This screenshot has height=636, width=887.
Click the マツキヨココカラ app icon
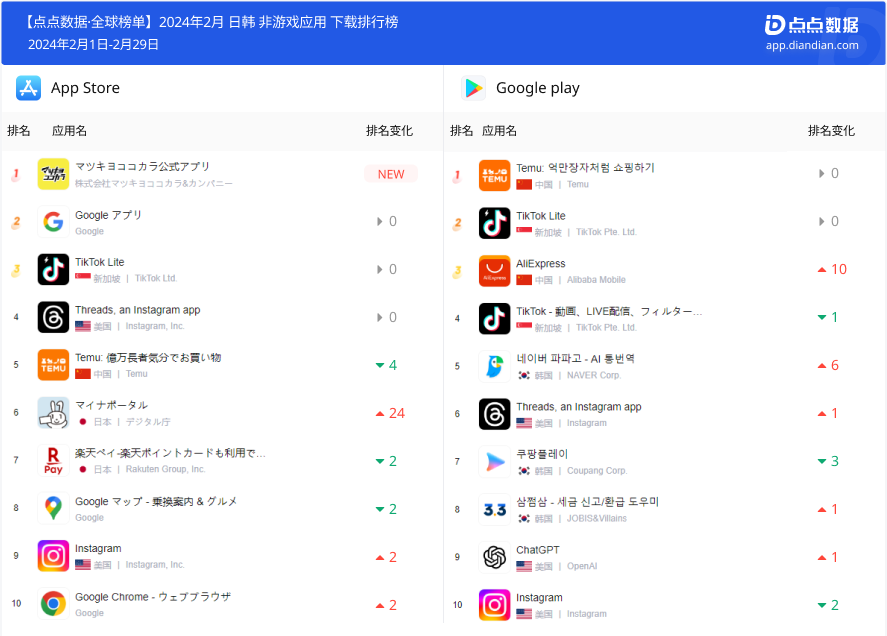tap(53, 174)
